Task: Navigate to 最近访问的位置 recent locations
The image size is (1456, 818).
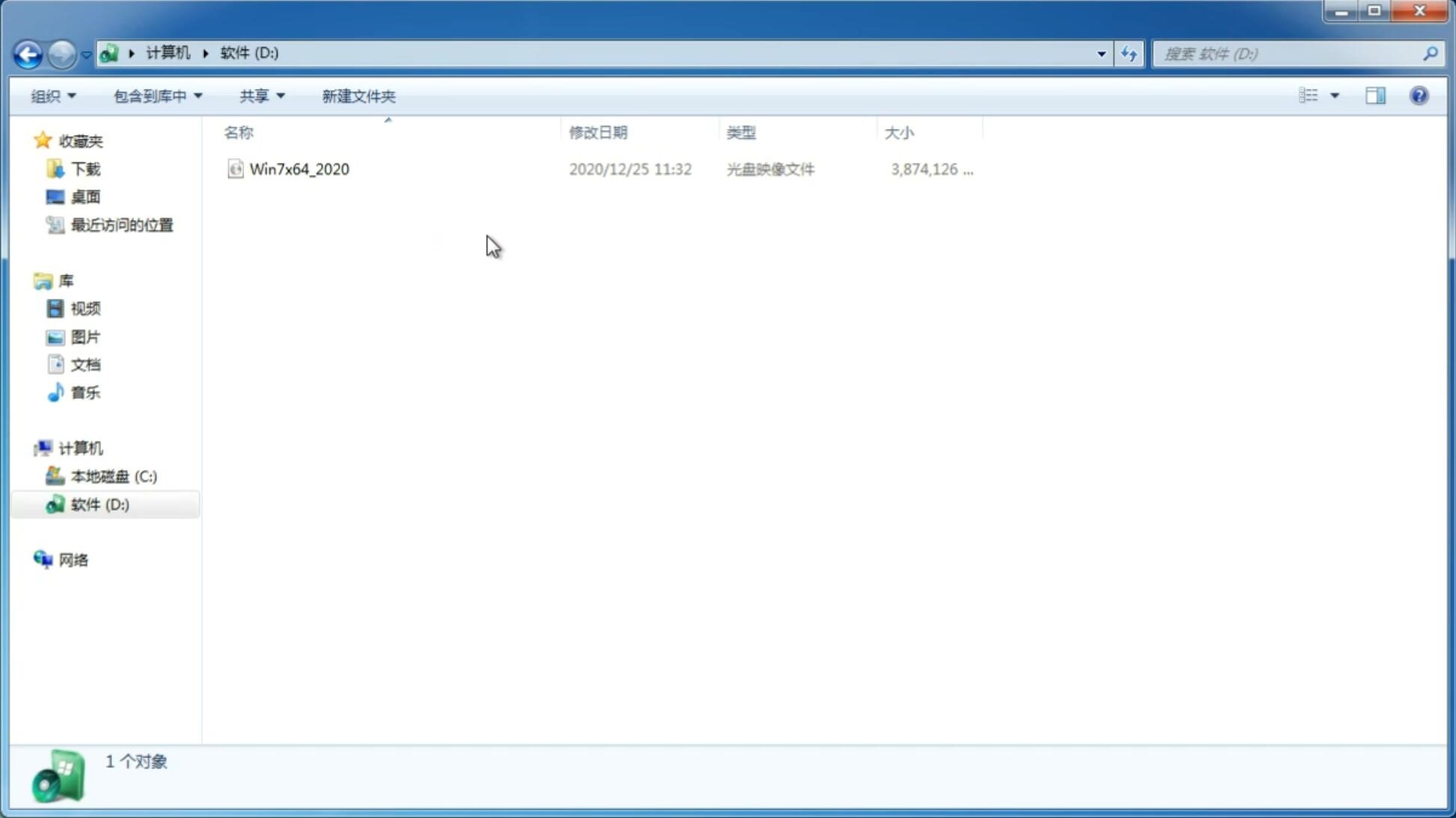Action: pyautogui.click(x=121, y=225)
